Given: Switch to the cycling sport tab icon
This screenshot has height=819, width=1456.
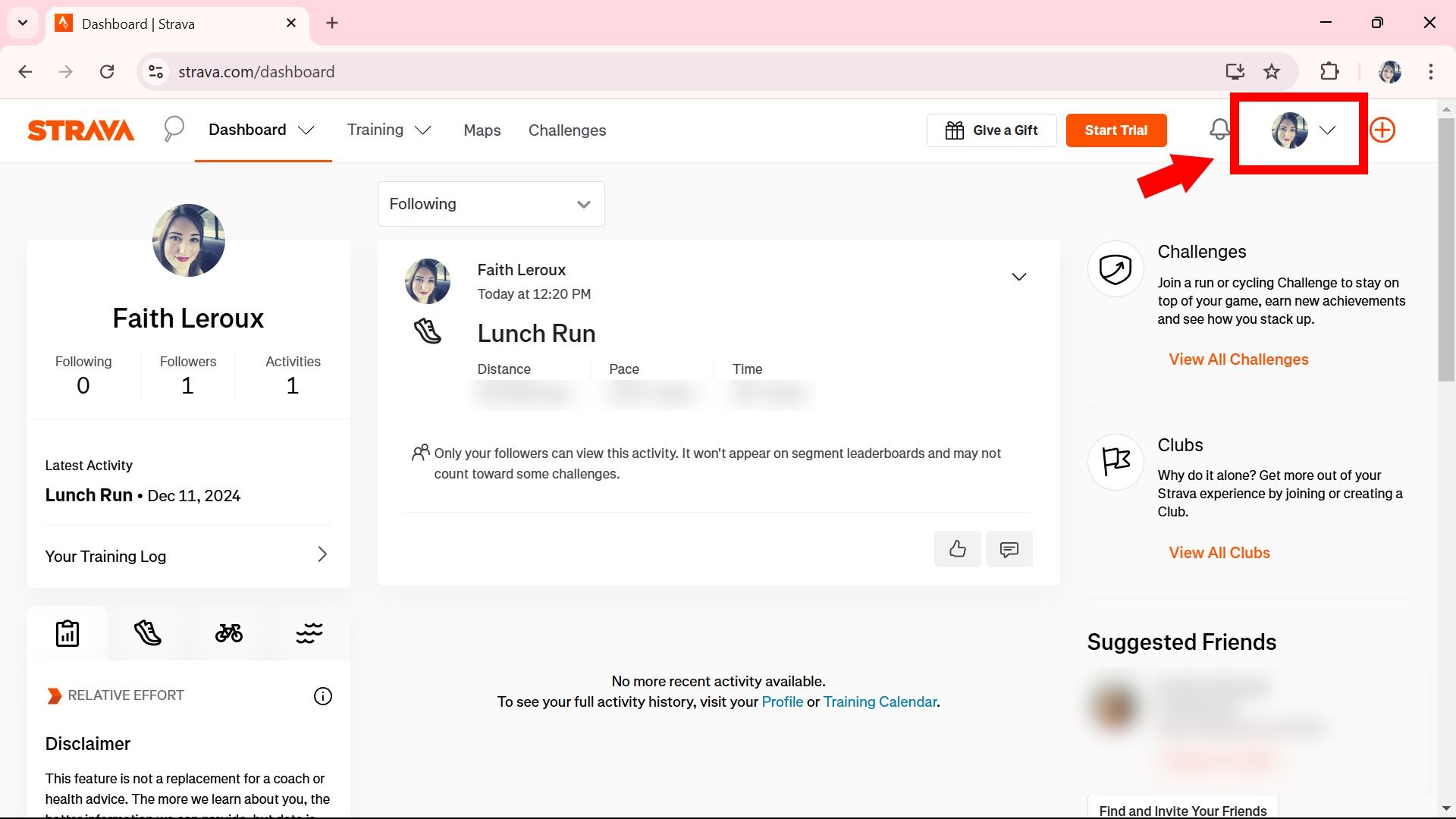Looking at the screenshot, I should [x=229, y=632].
